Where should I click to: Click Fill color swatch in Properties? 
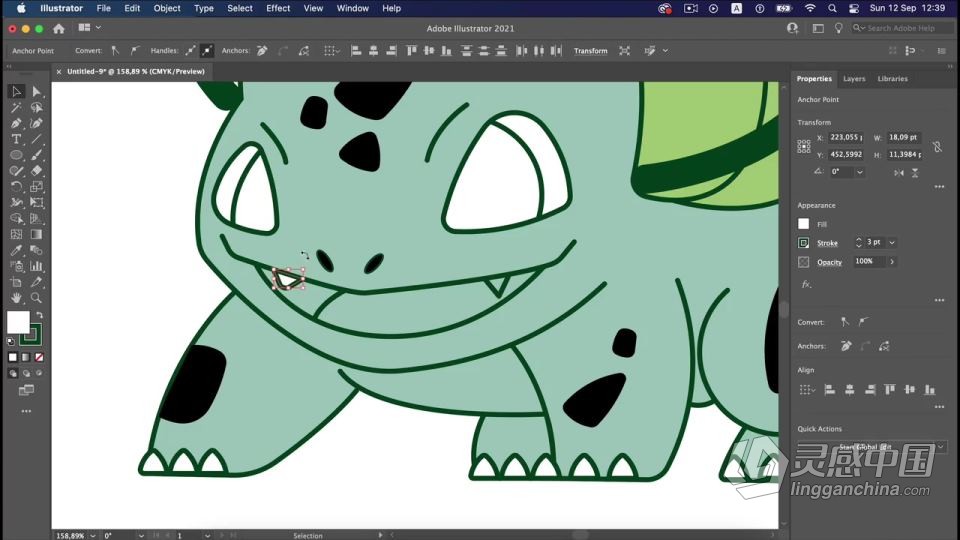804,224
